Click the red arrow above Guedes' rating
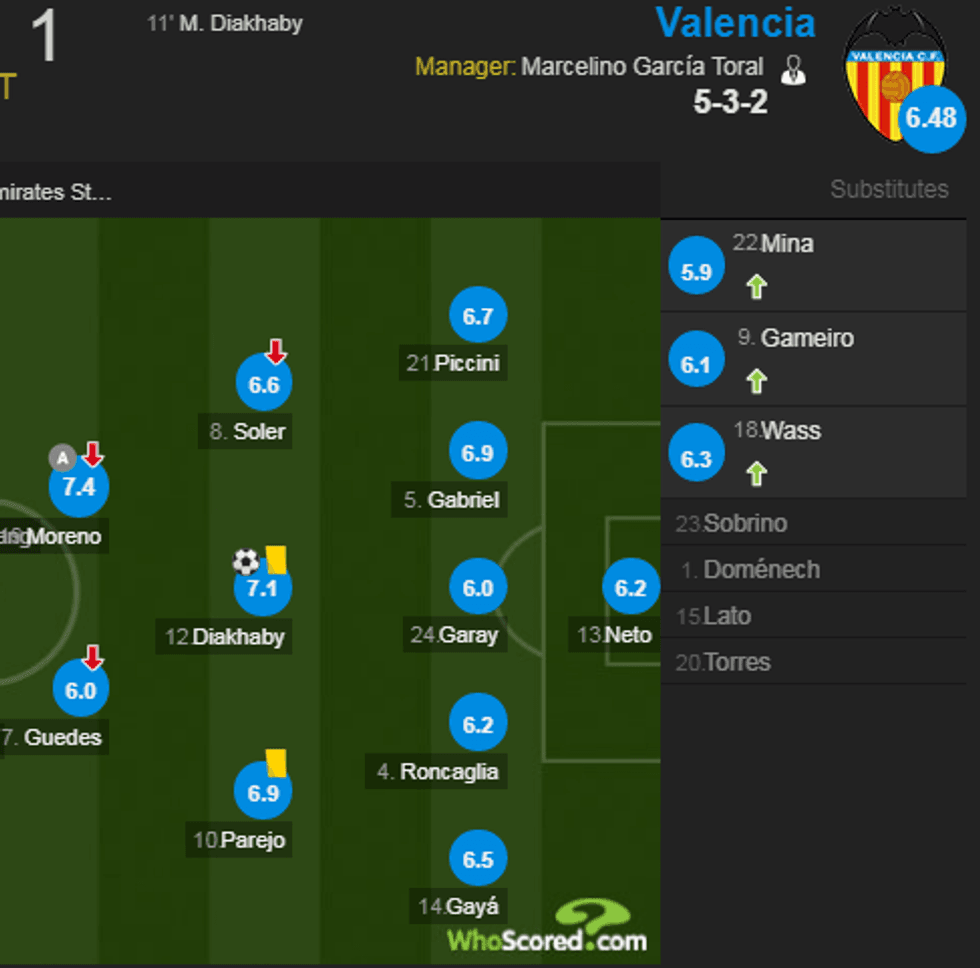The width and height of the screenshot is (980, 968). pos(92,657)
